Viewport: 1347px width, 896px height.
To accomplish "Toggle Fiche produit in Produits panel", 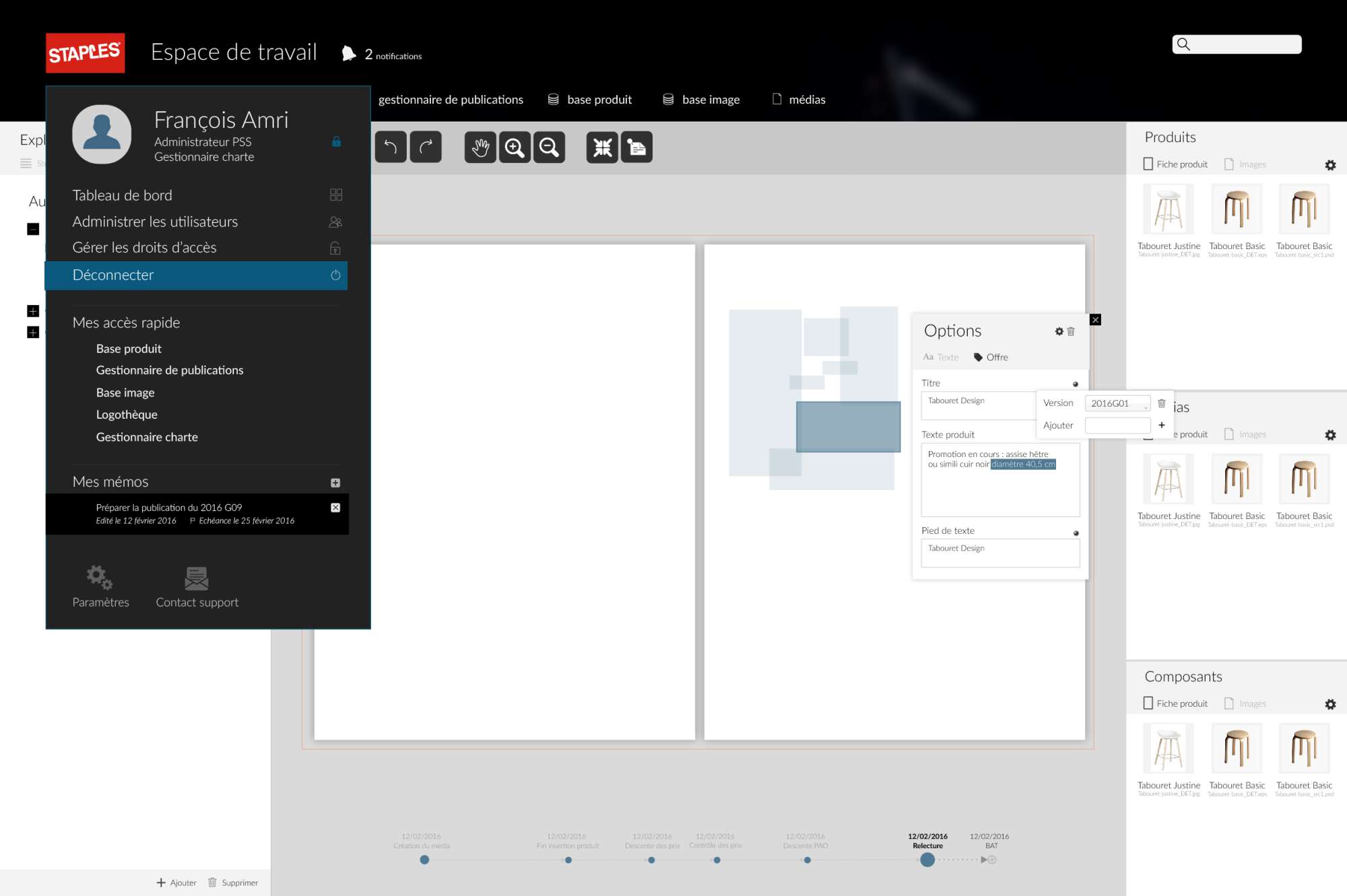I will click(x=1175, y=164).
